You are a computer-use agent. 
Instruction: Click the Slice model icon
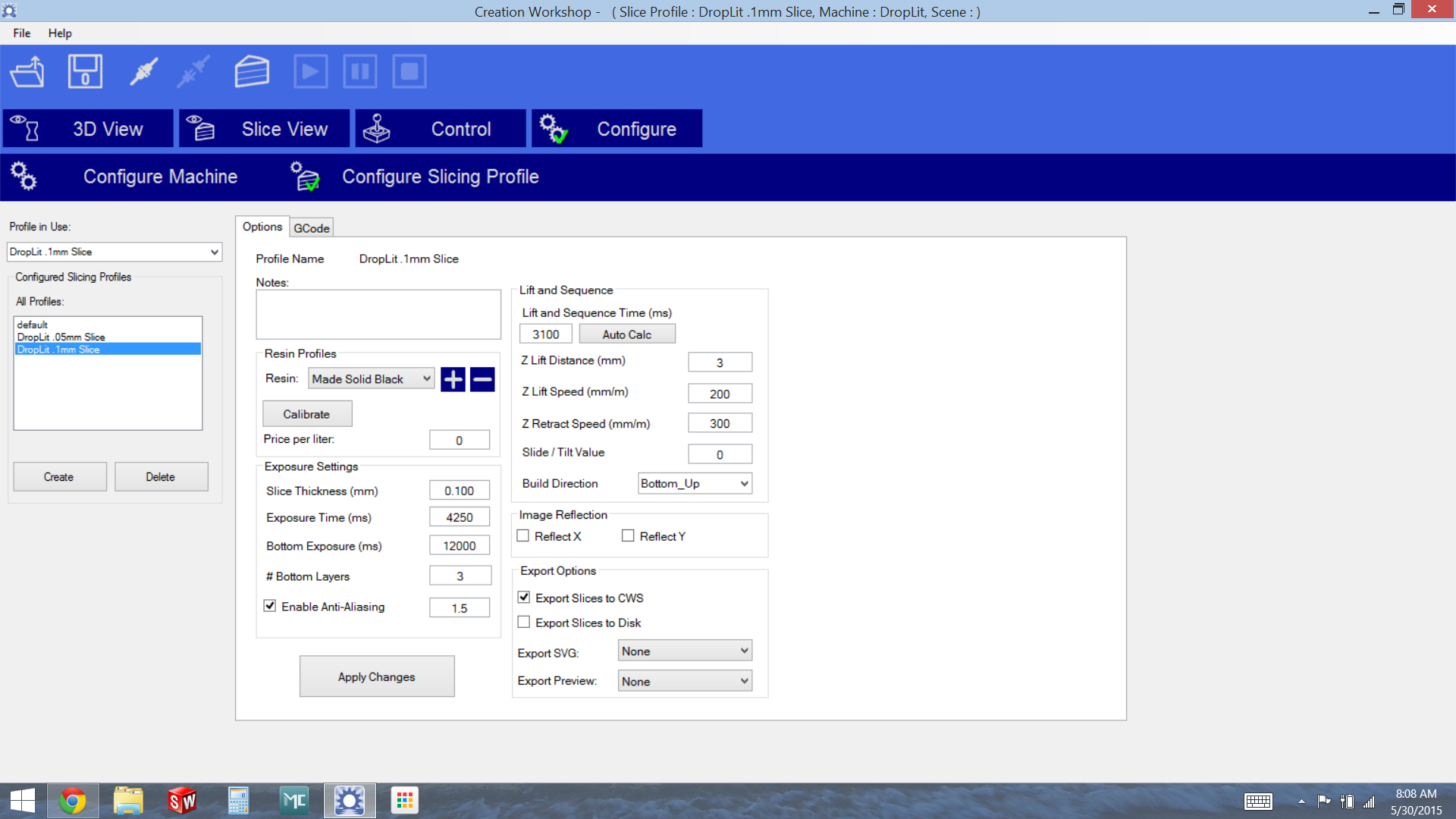point(252,72)
